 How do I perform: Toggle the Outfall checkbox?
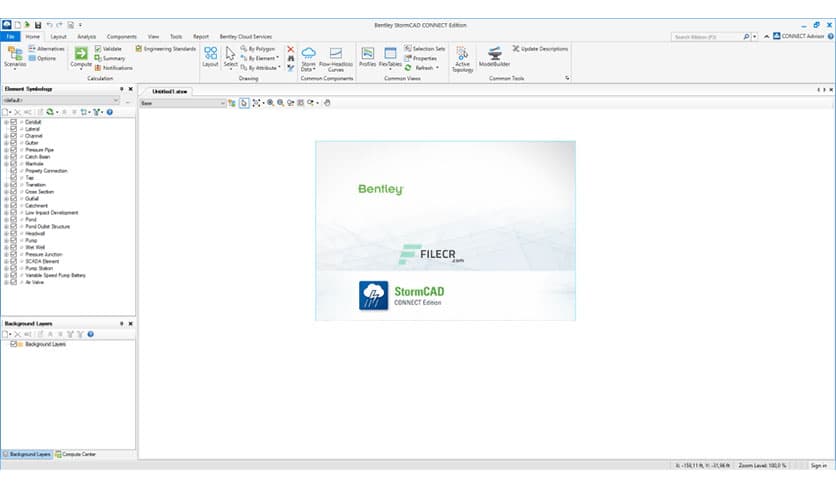[13, 198]
